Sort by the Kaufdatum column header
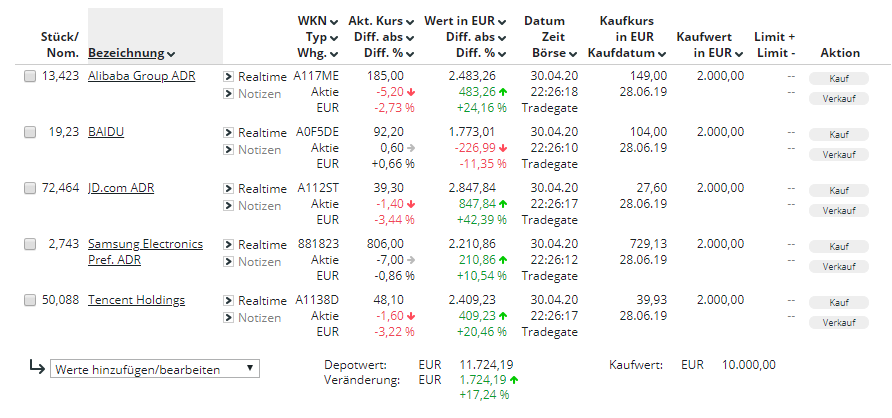The height and width of the screenshot is (418, 892). (x=627, y=53)
